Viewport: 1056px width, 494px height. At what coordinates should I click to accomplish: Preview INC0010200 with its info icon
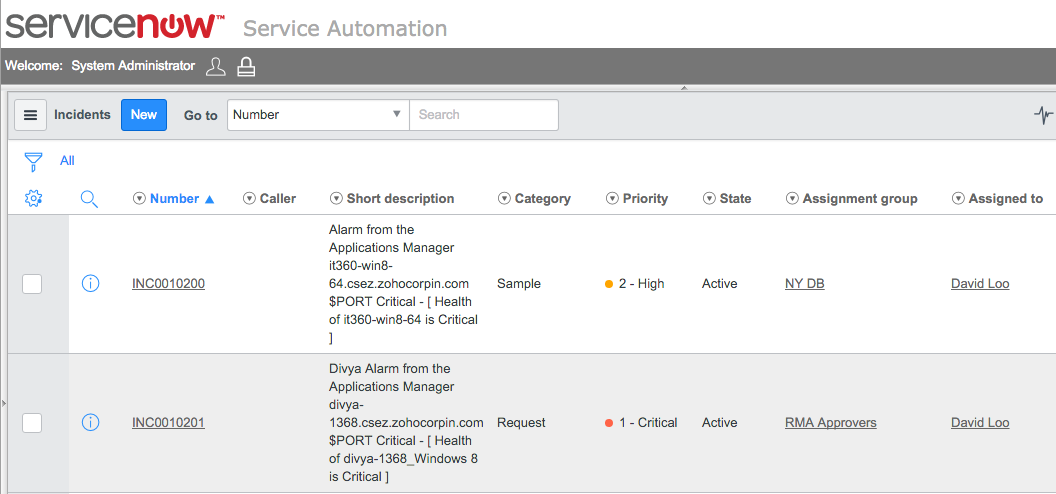point(90,284)
